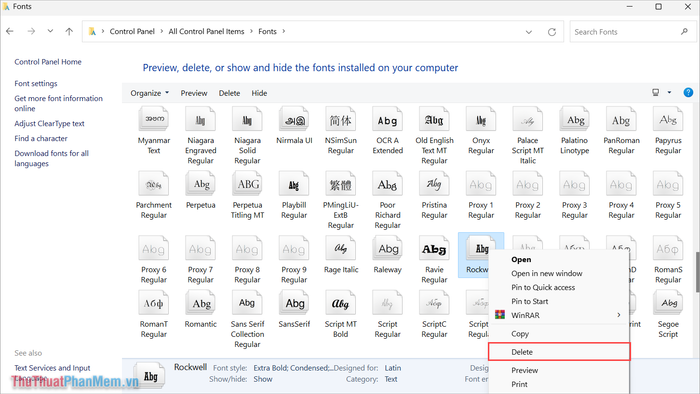
Task: Open Adjust ClearType text link
Action: tap(49, 123)
